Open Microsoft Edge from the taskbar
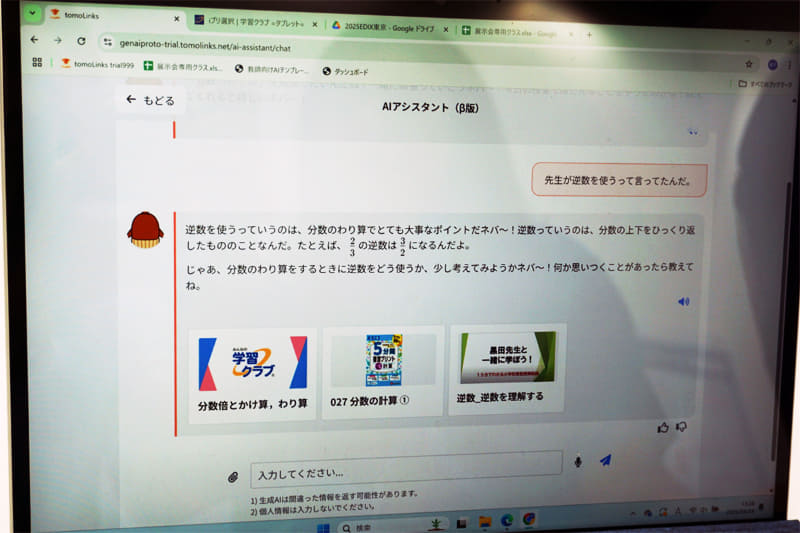800x533 pixels. tap(507, 520)
